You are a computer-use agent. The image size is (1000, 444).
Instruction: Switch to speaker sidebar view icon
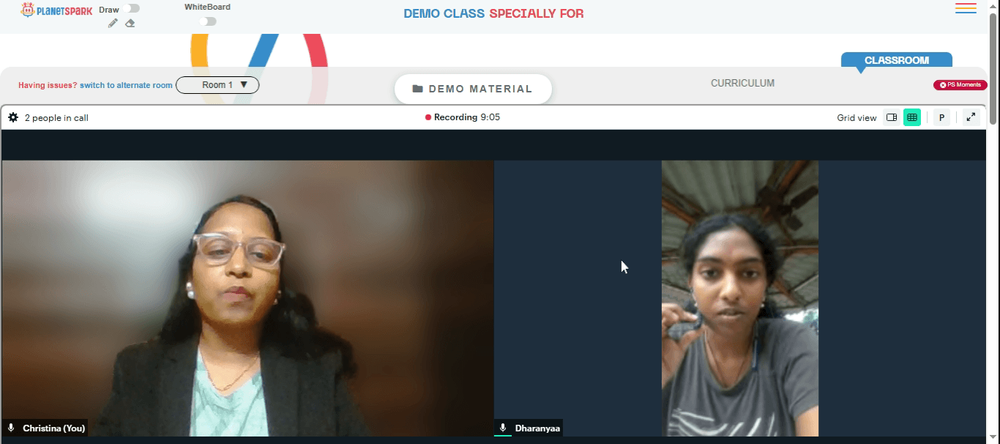pyautogui.click(x=892, y=117)
